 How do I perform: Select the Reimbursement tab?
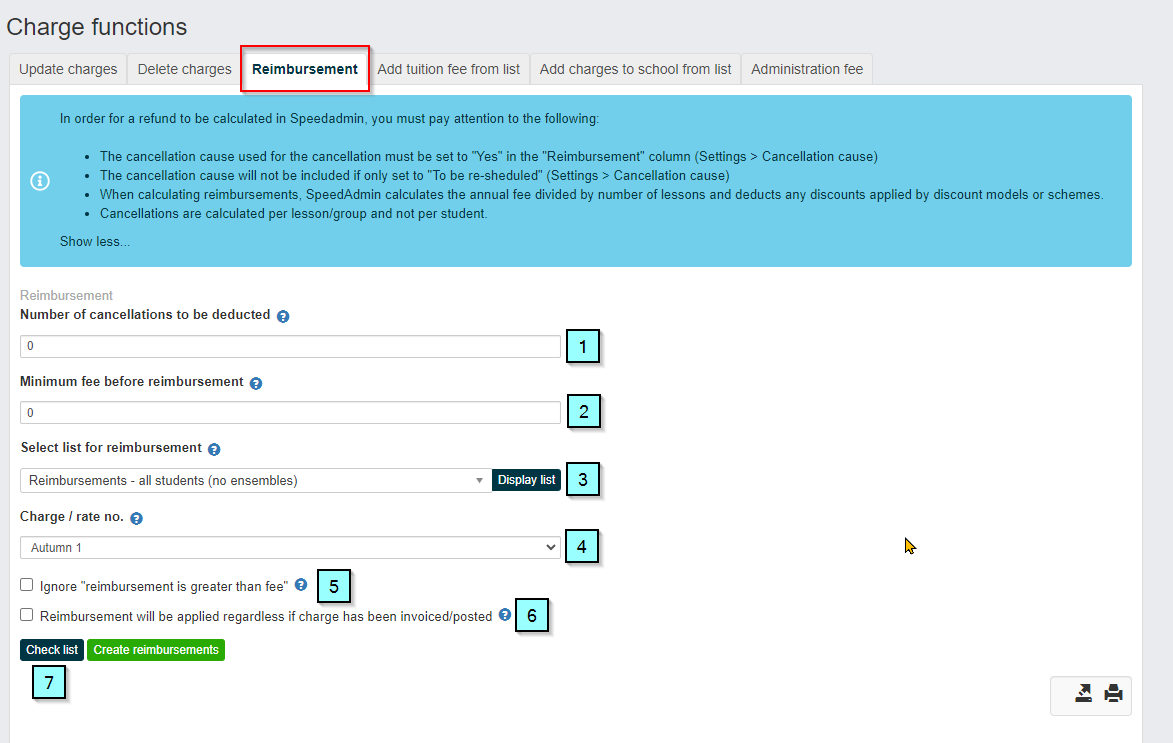click(304, 70)
